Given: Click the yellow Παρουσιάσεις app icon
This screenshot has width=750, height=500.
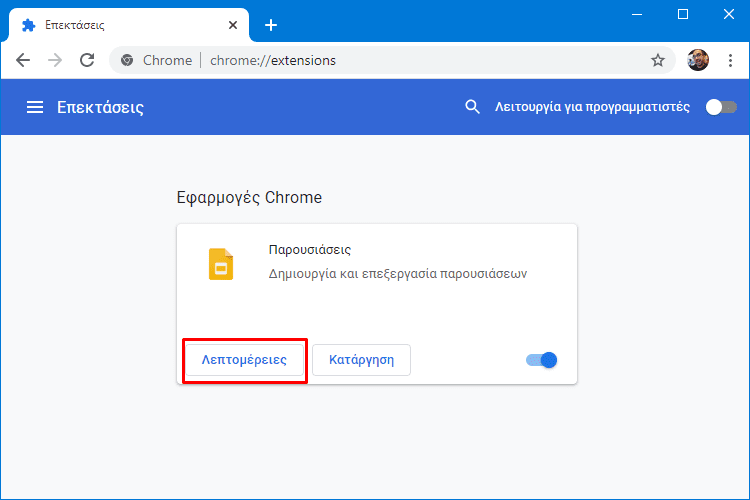Looking at the screenshot, I should pos(221,264).
